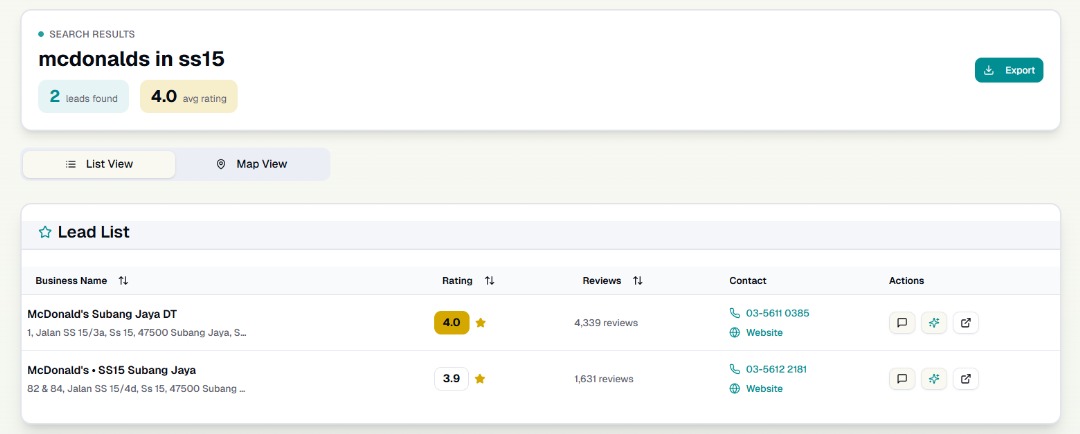Open message action for McDonald's SS15 Subang Jaya
This screenshot has height=434, width=1080.
tap(902, 379)
